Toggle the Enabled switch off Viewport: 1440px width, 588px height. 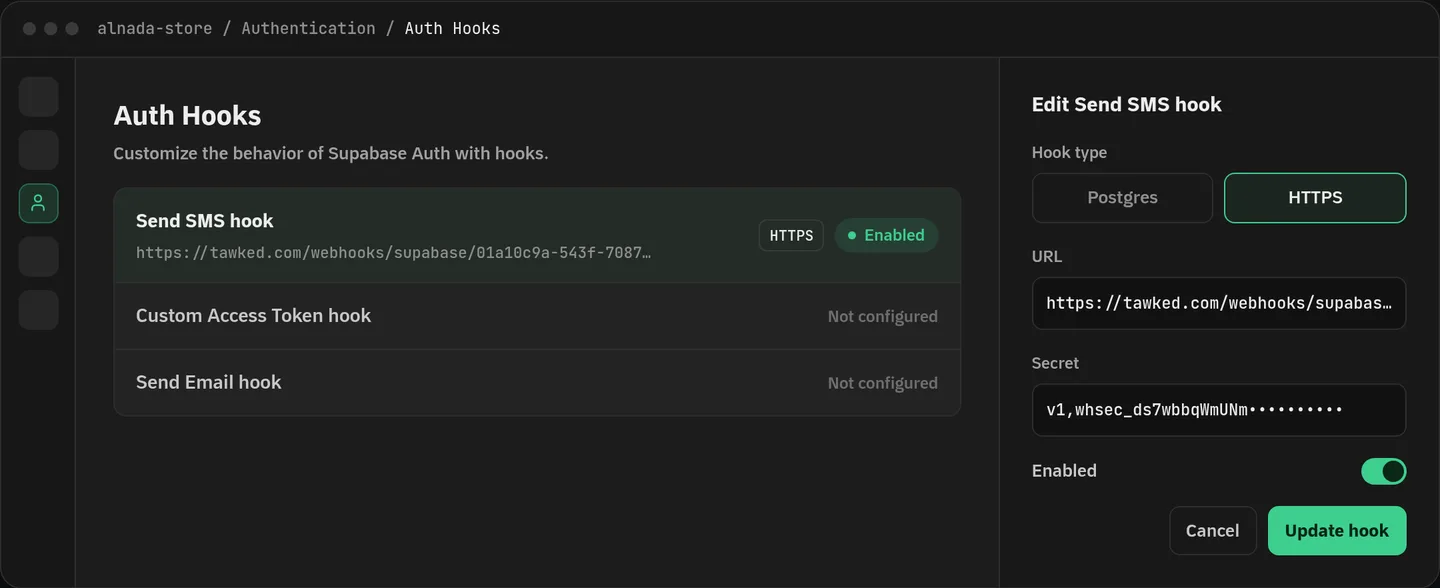pyautogui.click(x=1383, y=471)
